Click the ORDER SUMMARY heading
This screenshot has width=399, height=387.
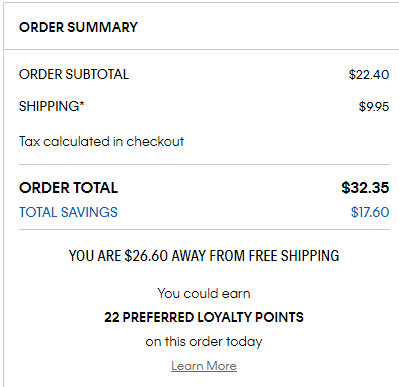point(78,27)
